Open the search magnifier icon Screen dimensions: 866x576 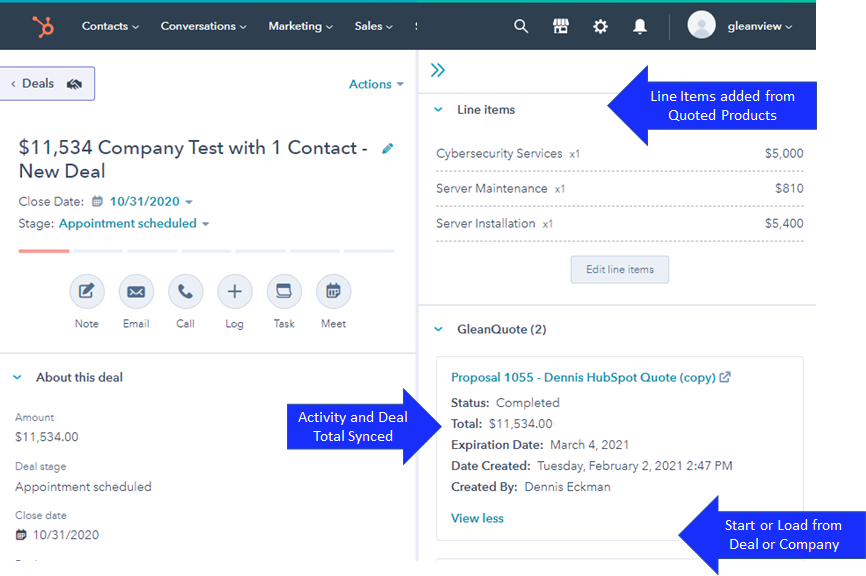tap(521, 26)
